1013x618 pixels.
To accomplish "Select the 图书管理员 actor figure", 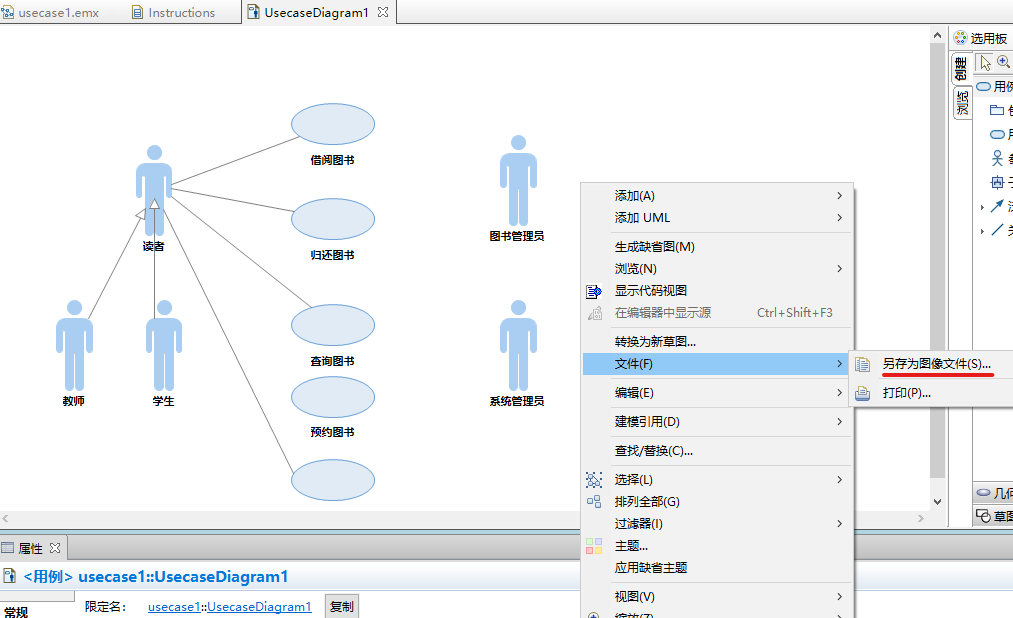I will [517, 181].
